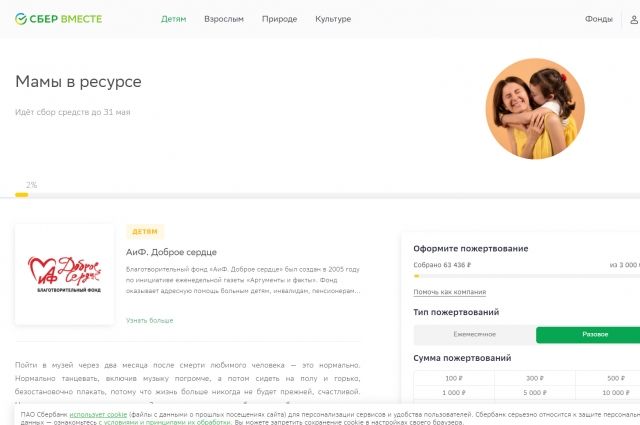
Task: Pick the 100 ₽ donation amount
Action: (454, 378)
